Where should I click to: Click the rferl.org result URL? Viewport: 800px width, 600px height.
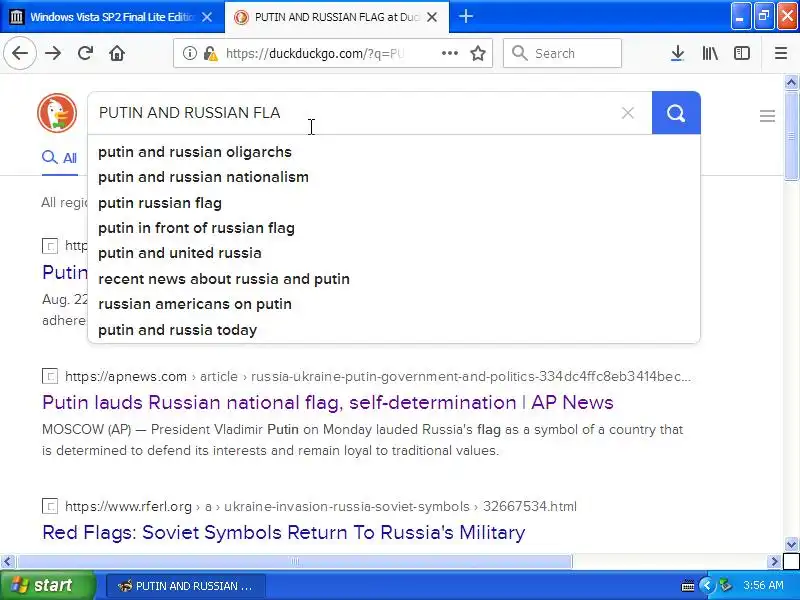pyautogui.click(x=321, y=506)
